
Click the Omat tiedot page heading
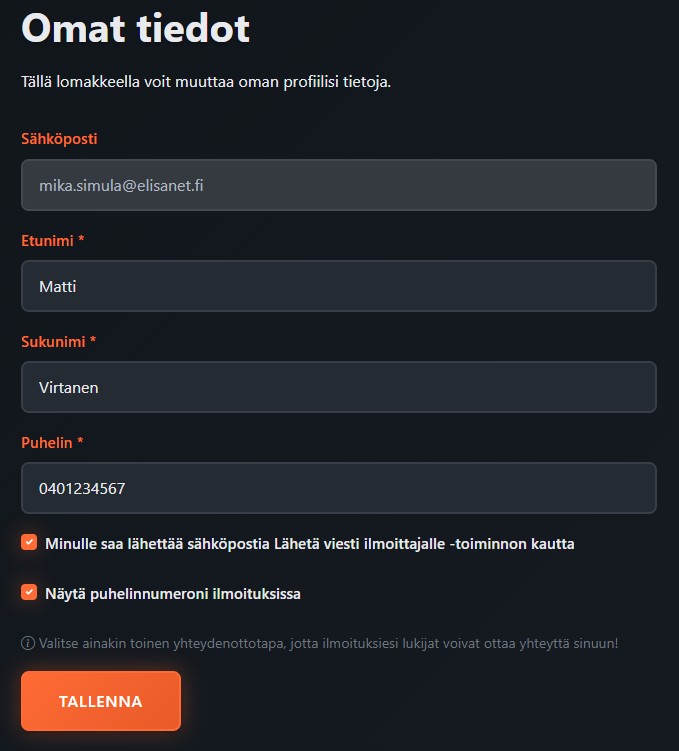coord(135,28)
